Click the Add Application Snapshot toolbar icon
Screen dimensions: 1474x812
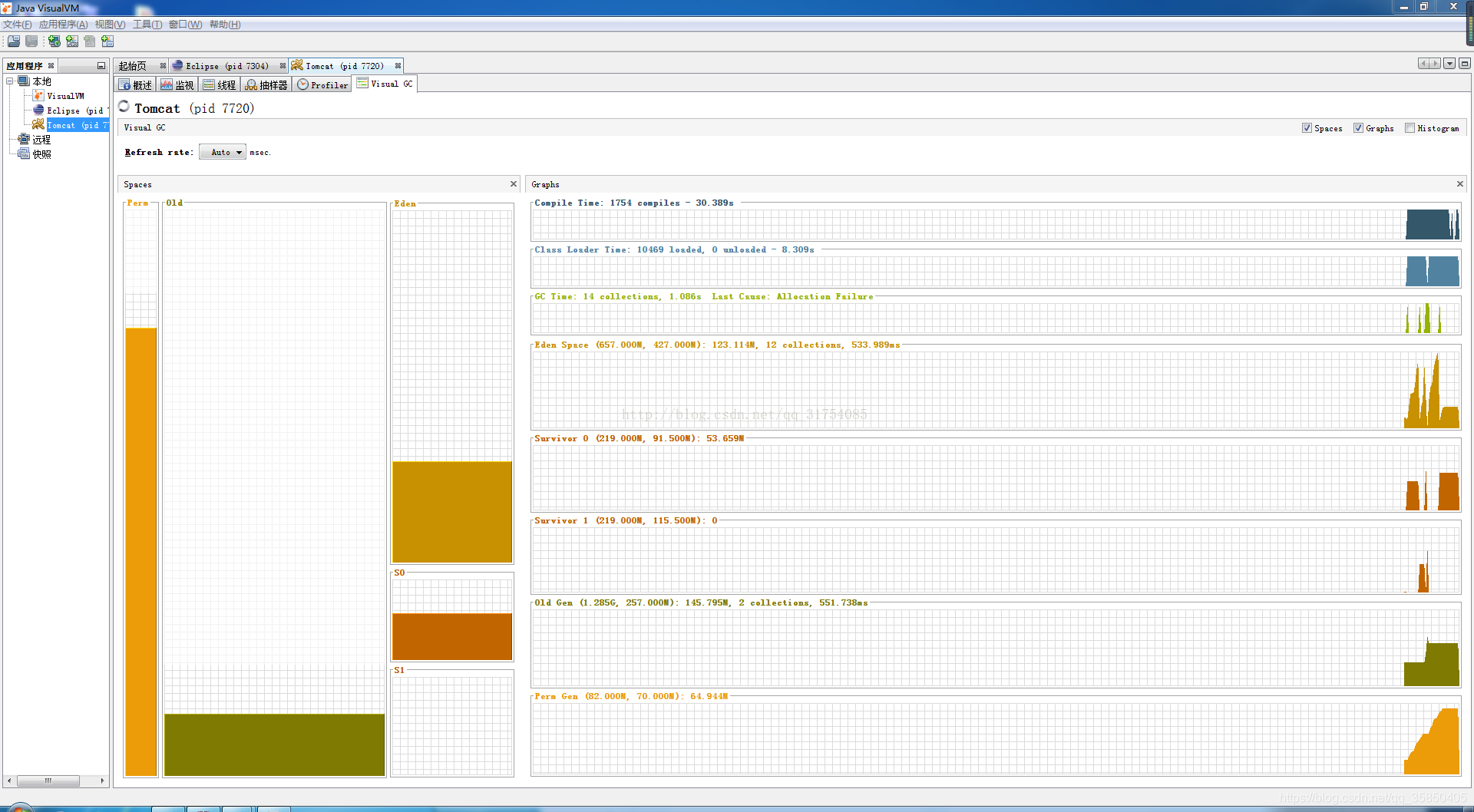[107, 41]
